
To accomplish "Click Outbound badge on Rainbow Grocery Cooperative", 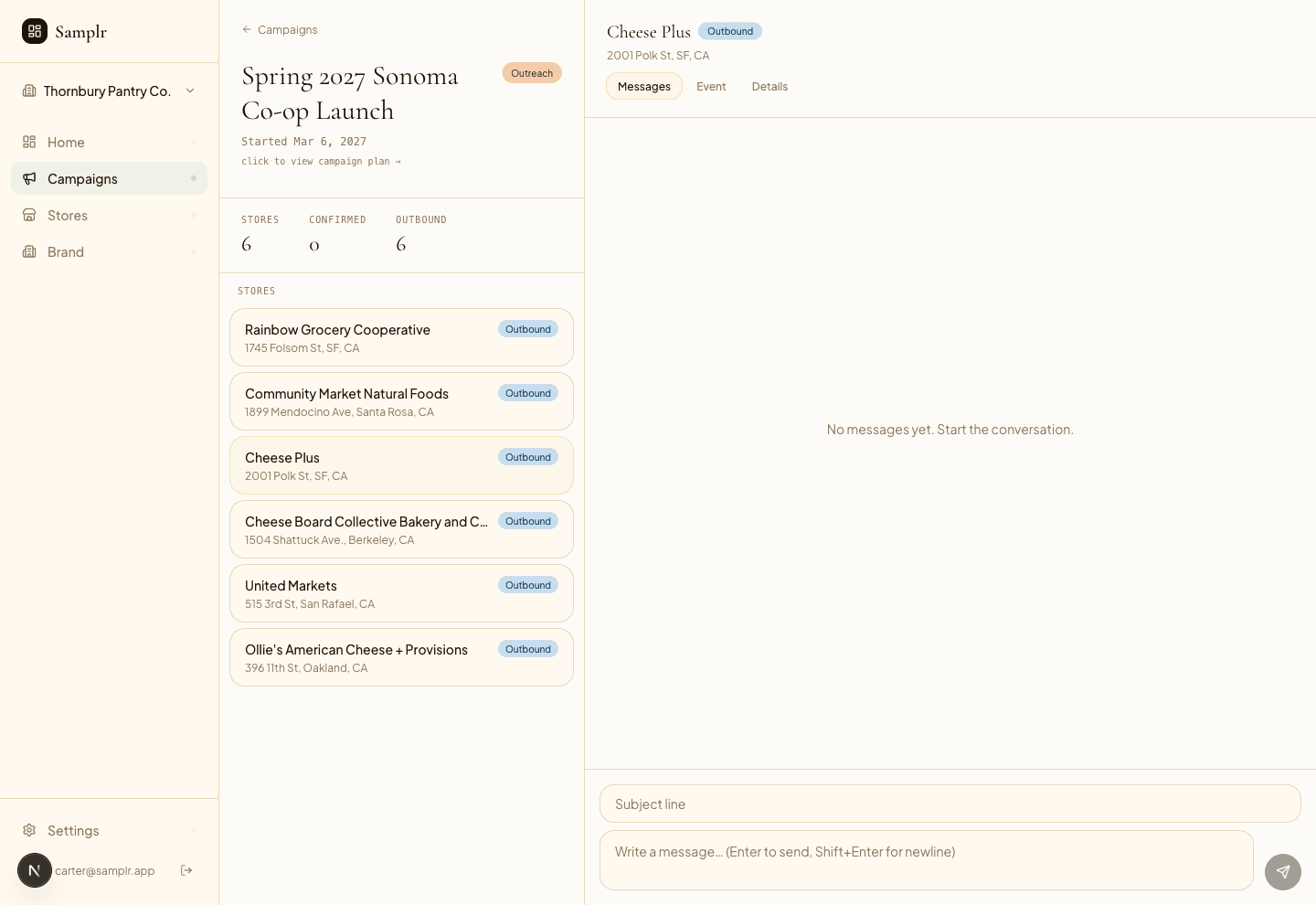I will (x=528, y=329).
